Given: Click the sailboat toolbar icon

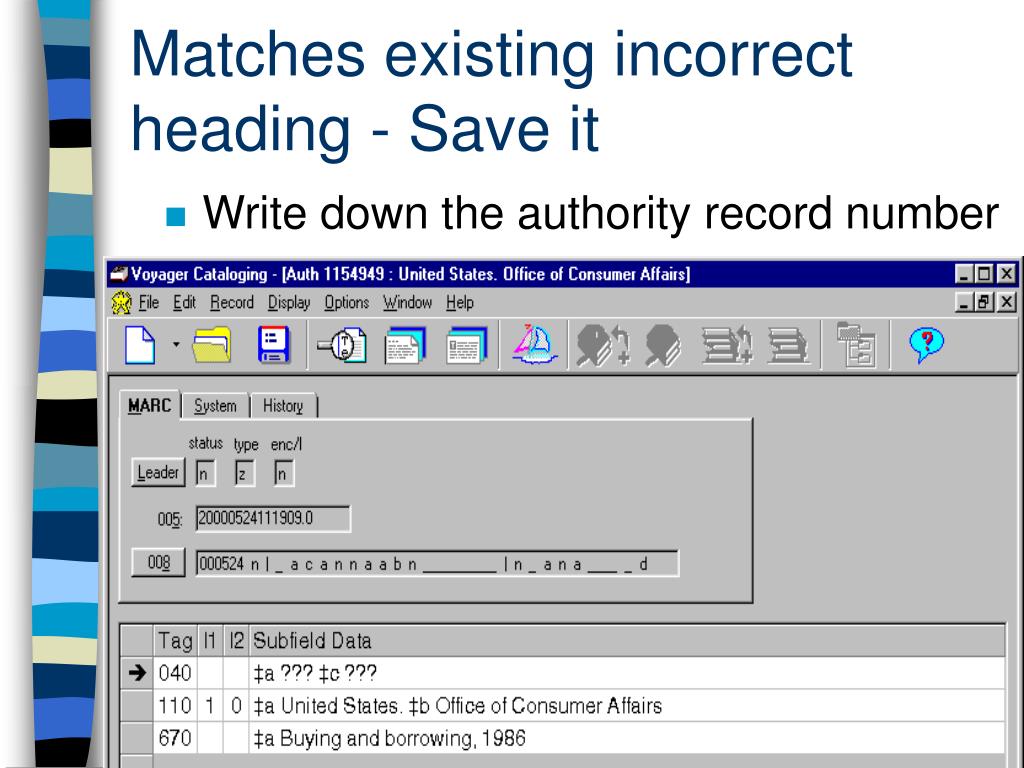Looking at the screenshot, I should (534, 344).
